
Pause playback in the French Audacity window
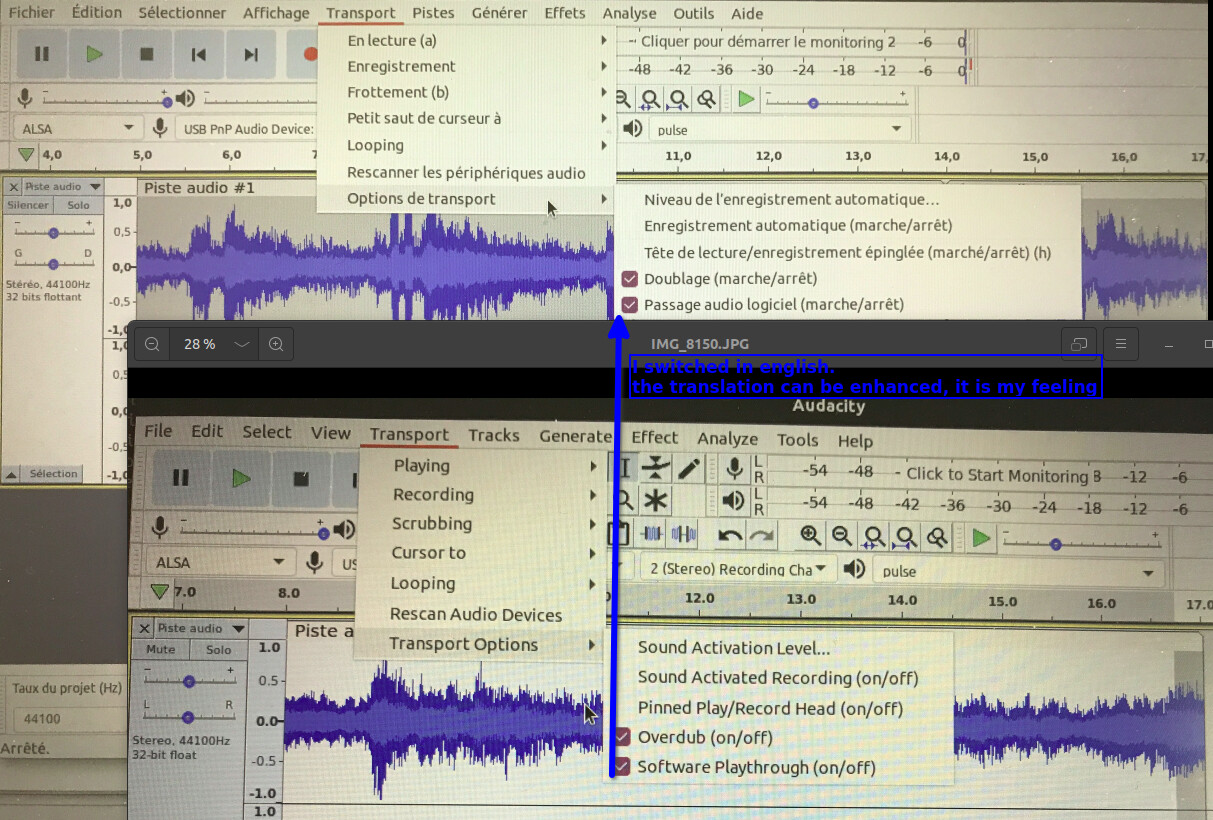coord(42,54)
